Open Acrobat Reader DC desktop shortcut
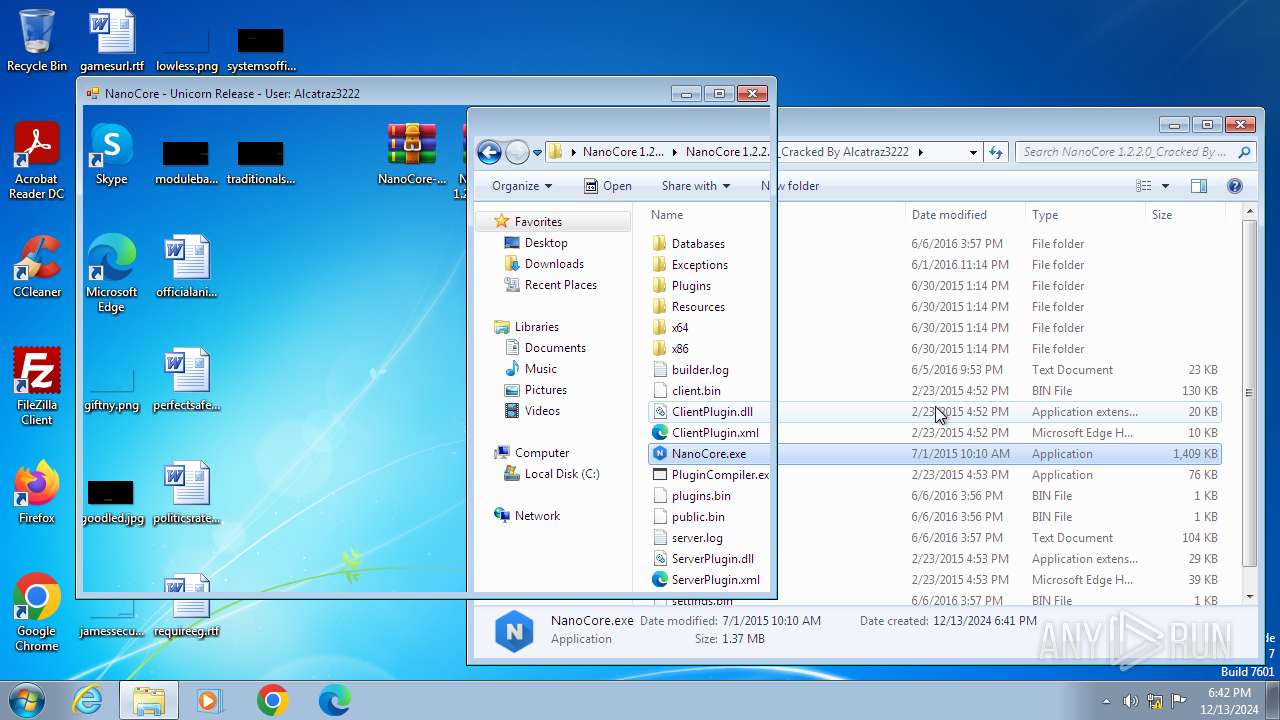Image resolution: width=1280 pixels, height=720 pixels. pos(37,160)
